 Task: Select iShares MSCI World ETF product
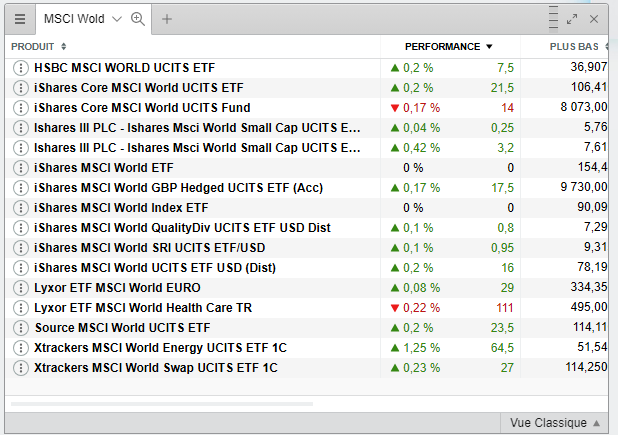point(104,168)
